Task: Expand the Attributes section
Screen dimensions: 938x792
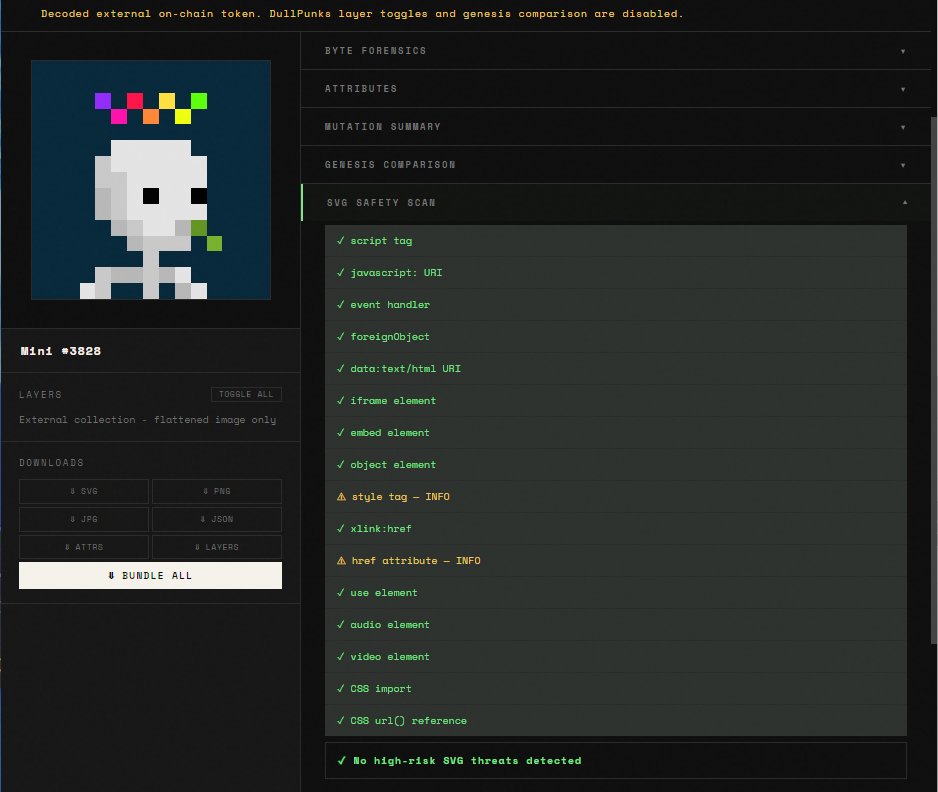Action: pos(616,89)
